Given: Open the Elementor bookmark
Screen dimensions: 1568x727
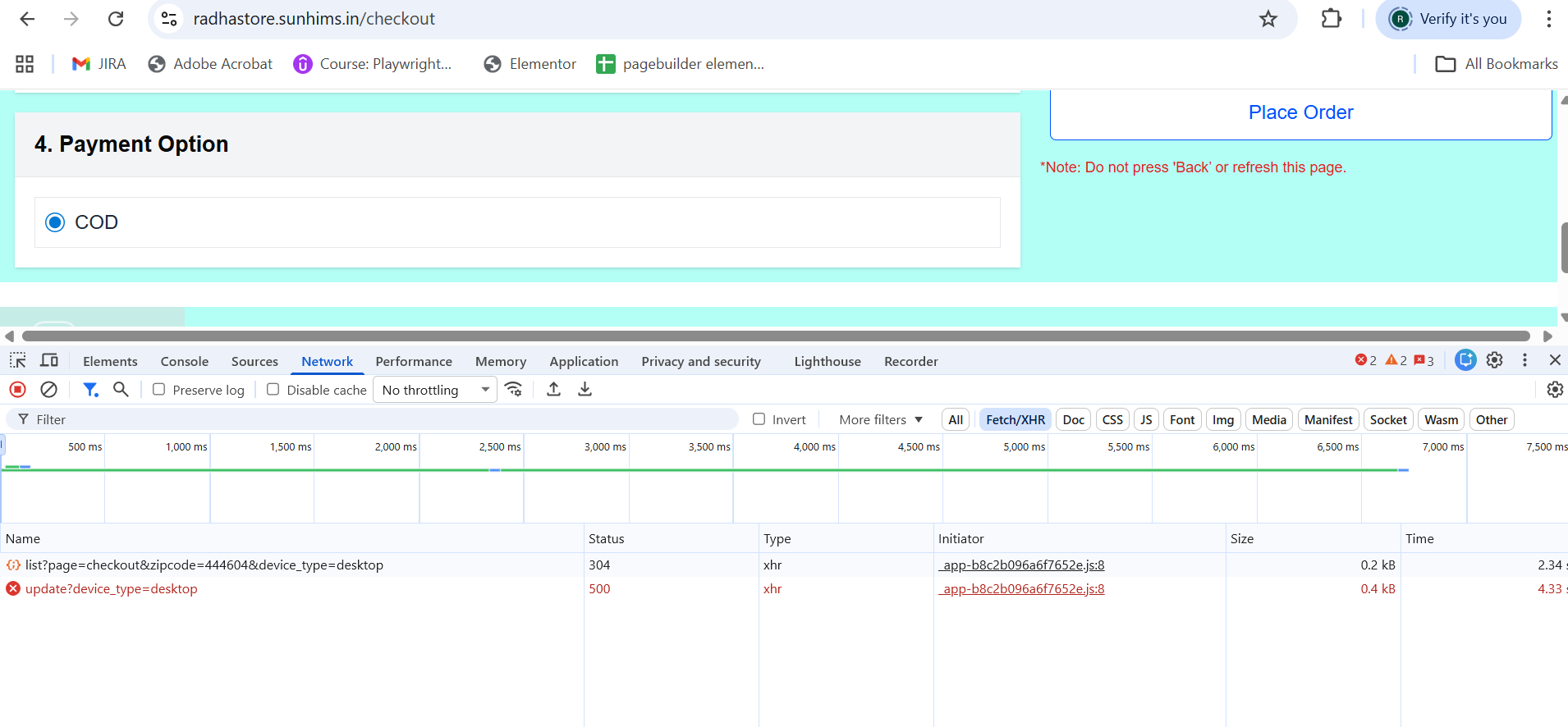Looking at the screenshot, I should coord(530,64).
